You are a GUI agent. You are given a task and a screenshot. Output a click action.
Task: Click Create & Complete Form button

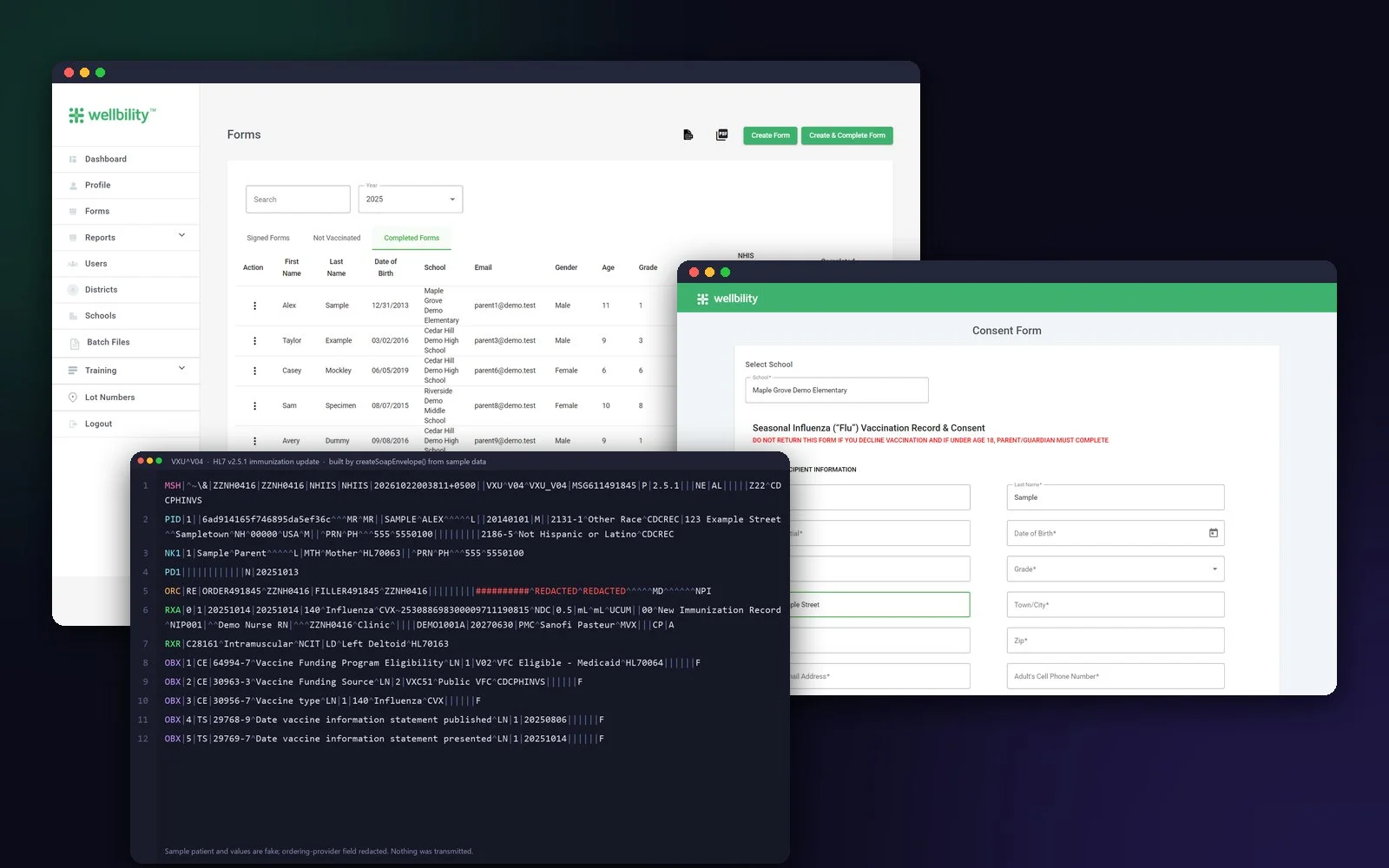pyautogui.click(x=847, y=135)
